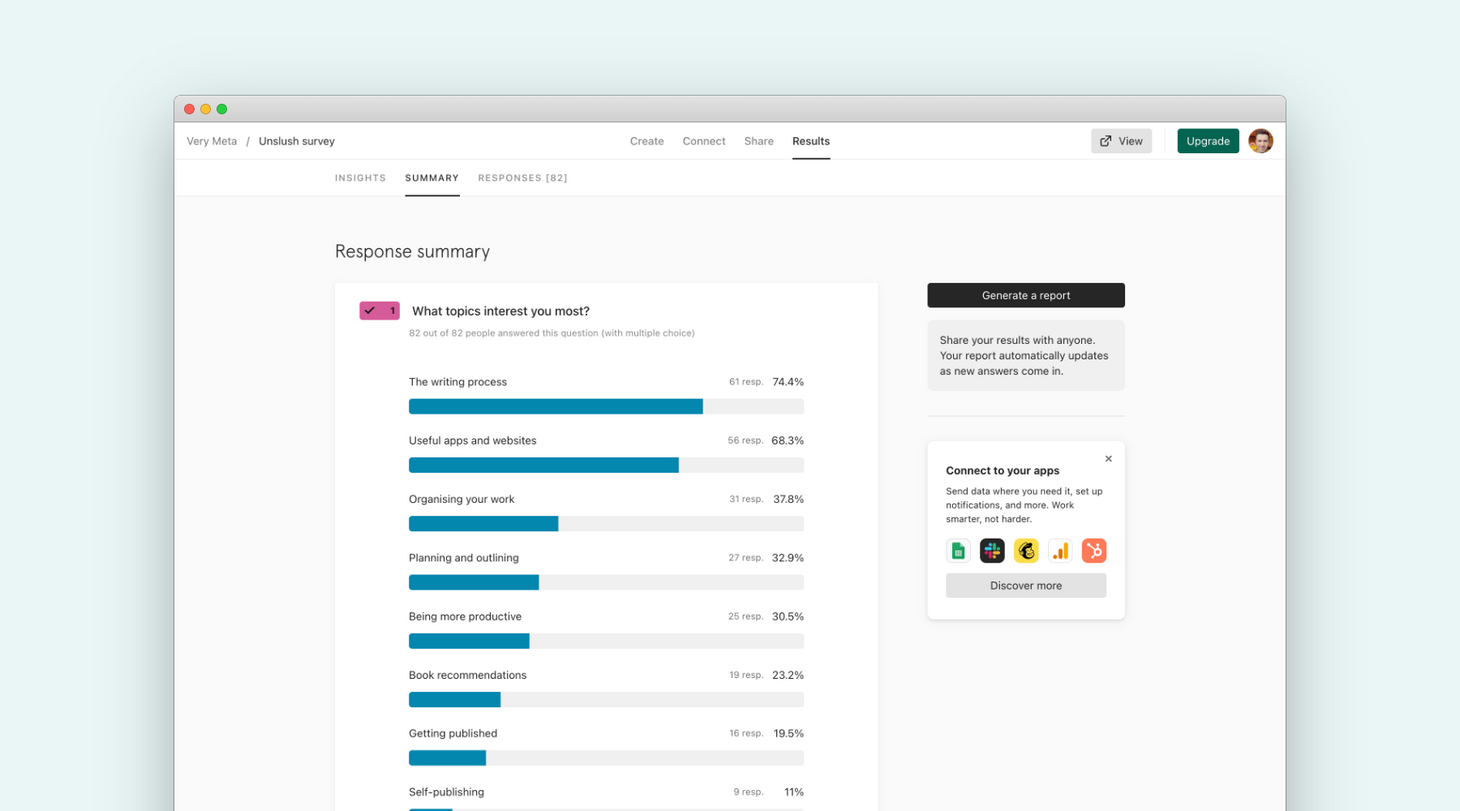Click the 74.4% value

[x=788, y=382]
